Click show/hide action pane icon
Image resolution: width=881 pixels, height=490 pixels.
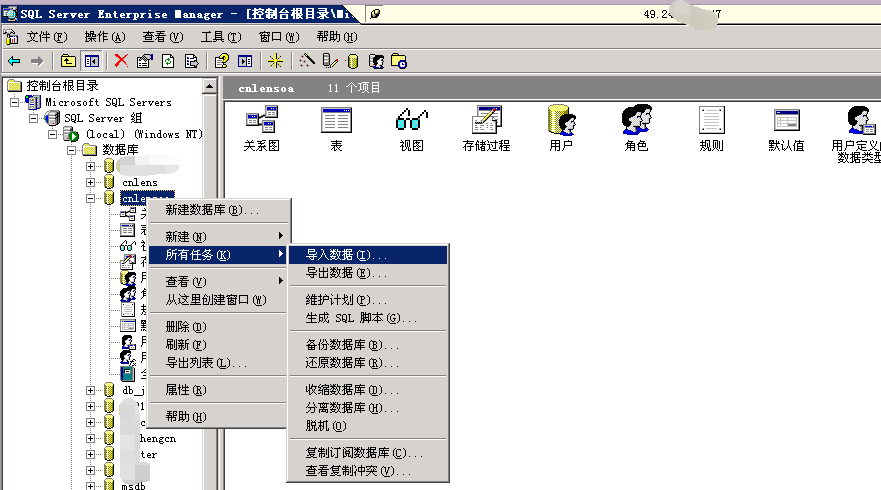point(246,61)
